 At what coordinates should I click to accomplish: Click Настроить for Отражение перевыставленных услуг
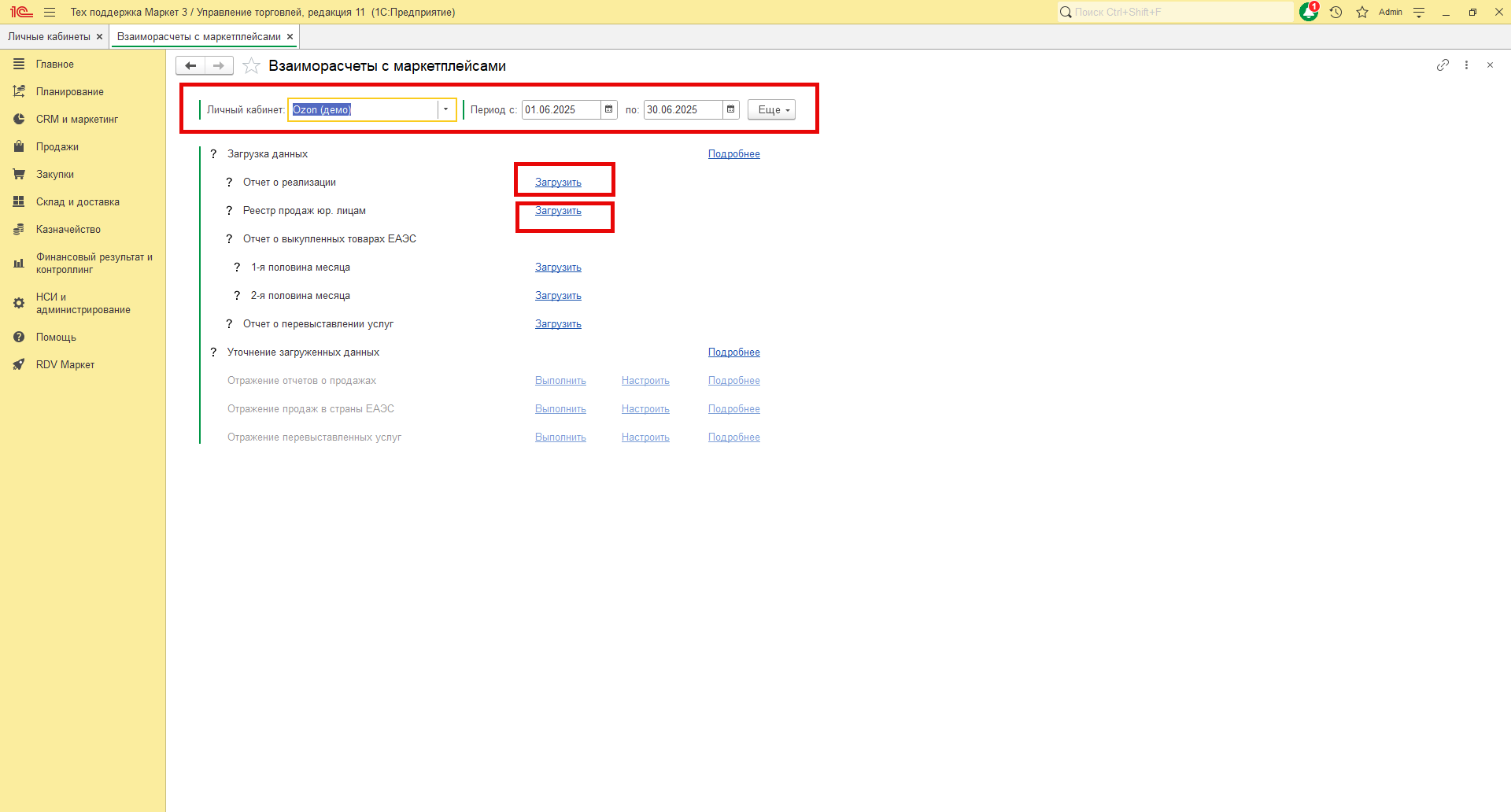click(645, 437)
